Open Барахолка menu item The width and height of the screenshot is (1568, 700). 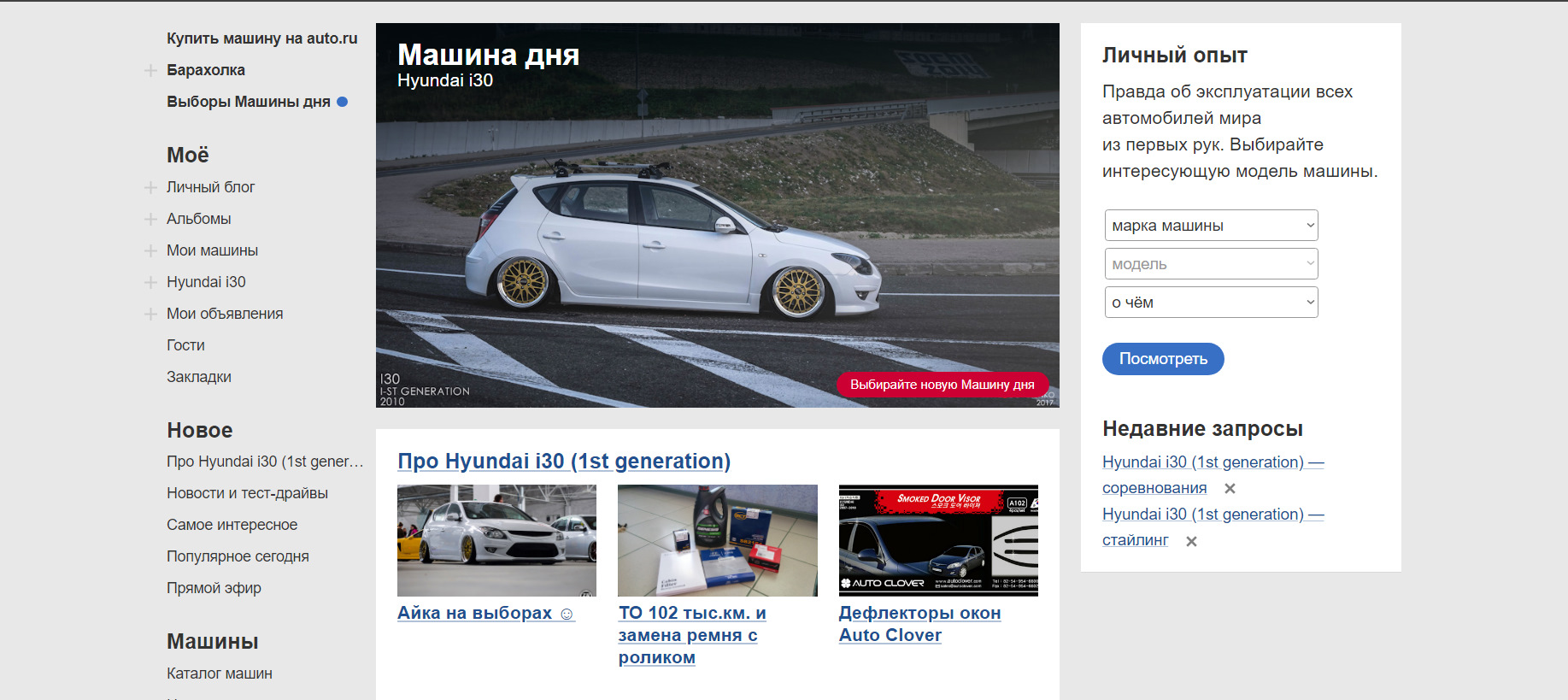tap(206, 70)
